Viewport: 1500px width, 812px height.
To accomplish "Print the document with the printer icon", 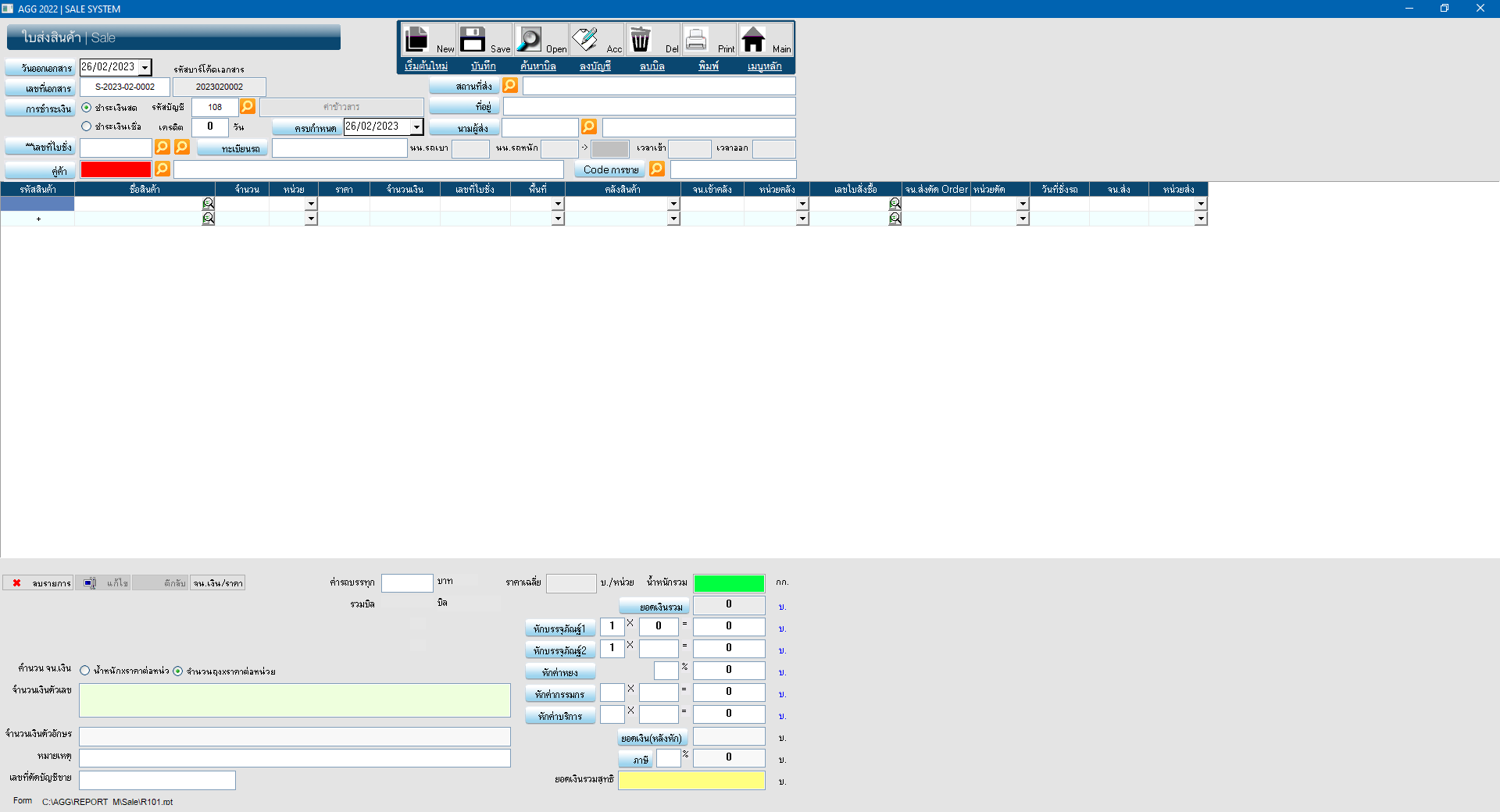I will coord(696,39).
